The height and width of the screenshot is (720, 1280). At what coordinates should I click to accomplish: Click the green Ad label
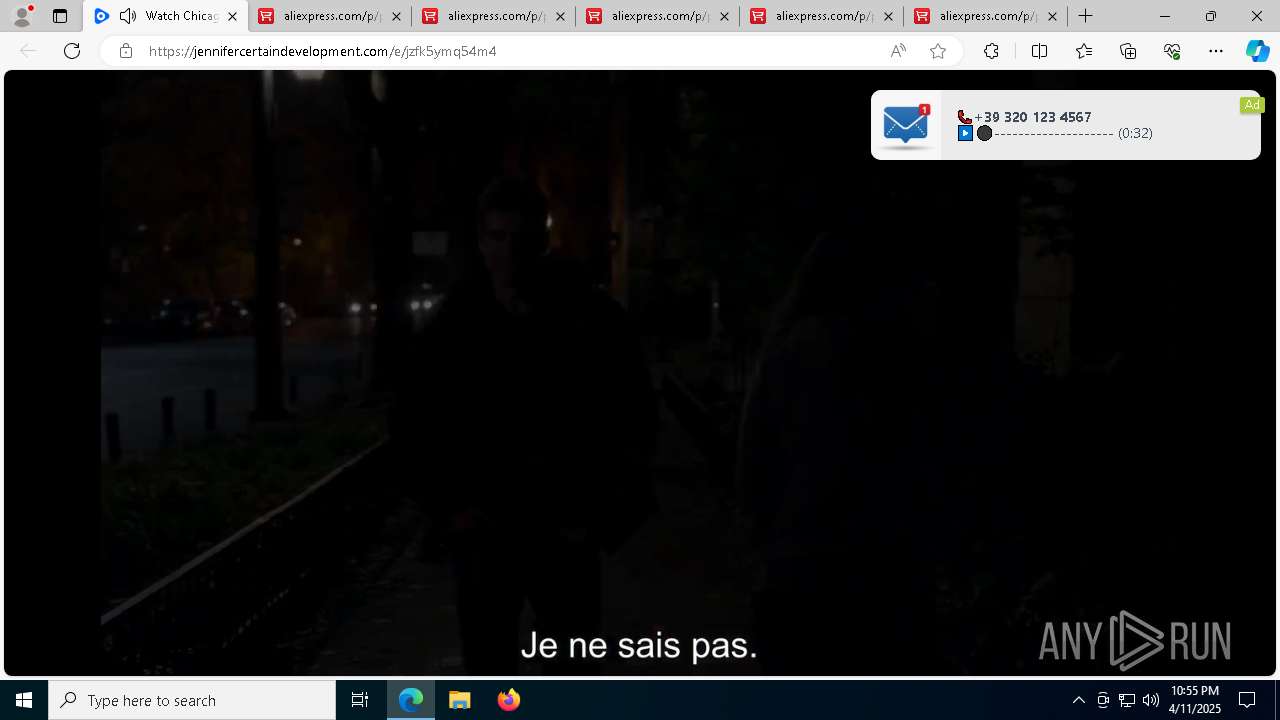click(1252, 105)
